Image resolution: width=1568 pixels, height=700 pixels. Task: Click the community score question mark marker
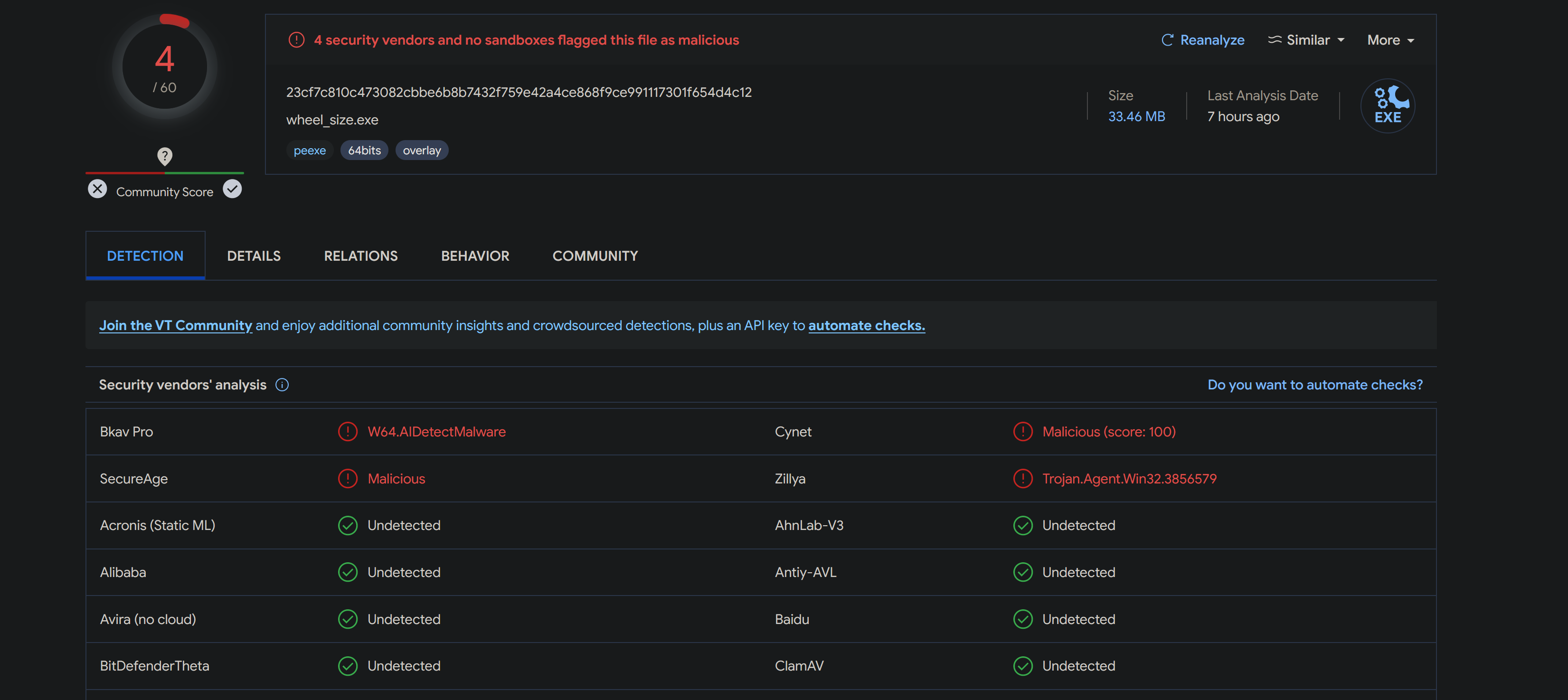pos(164,156)
